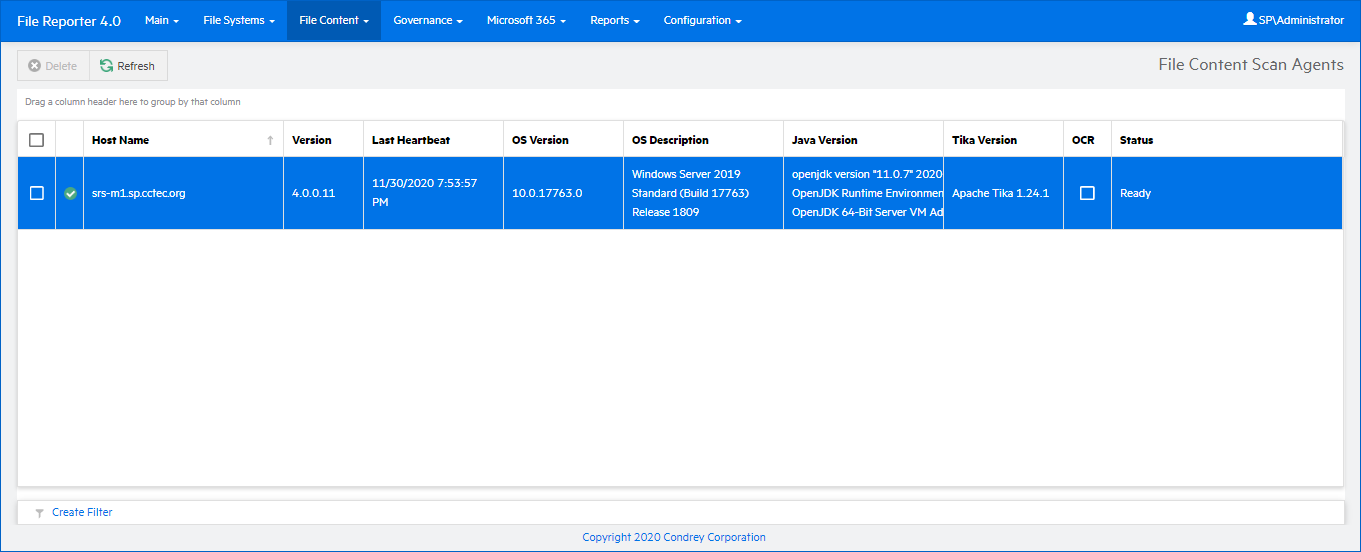Sort by the Last Heartbeat column header
This screenshot has width=1361, height=552.
coord(411,140)
